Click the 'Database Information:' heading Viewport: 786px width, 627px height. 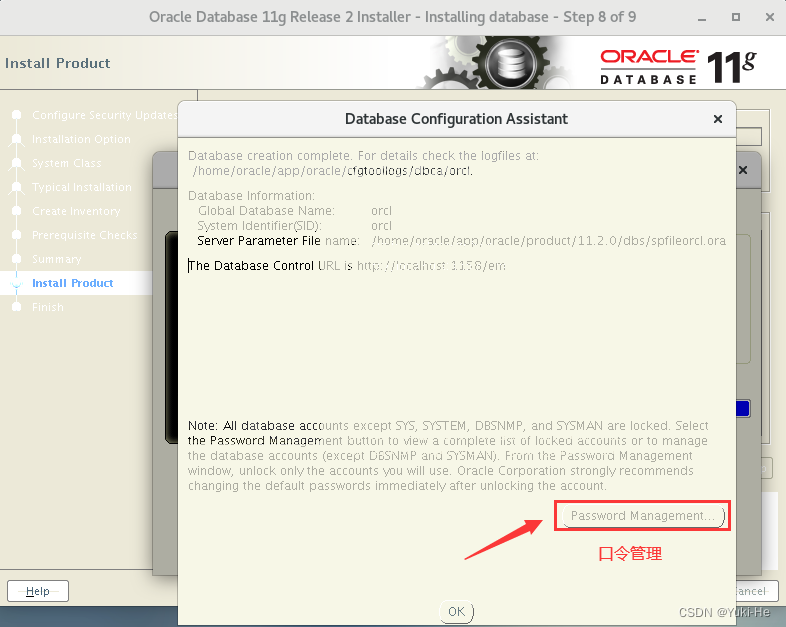coord(251,195)
